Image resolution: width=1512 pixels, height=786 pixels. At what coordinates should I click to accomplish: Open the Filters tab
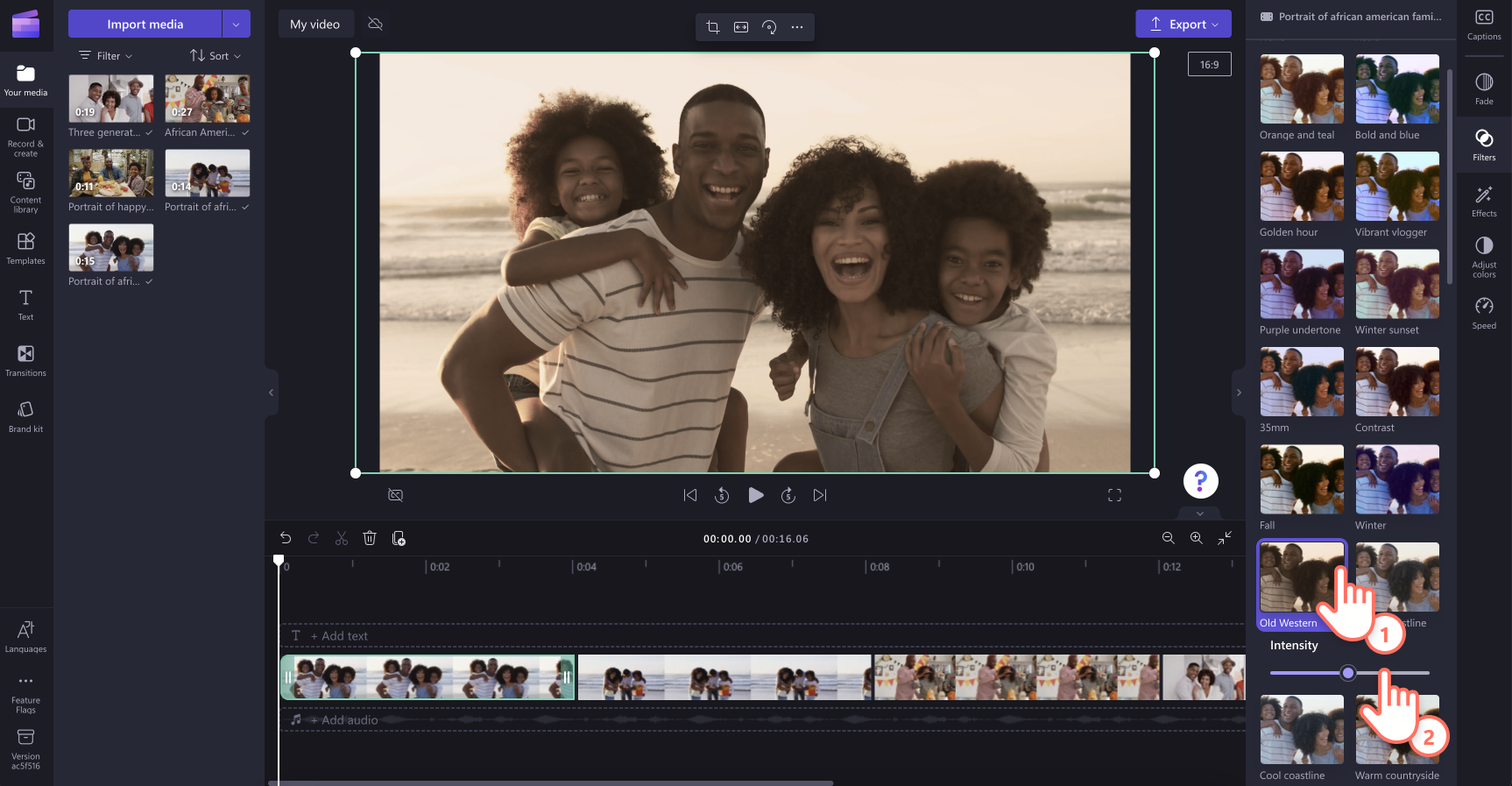pyautogui.click(x=1484, y=145)
